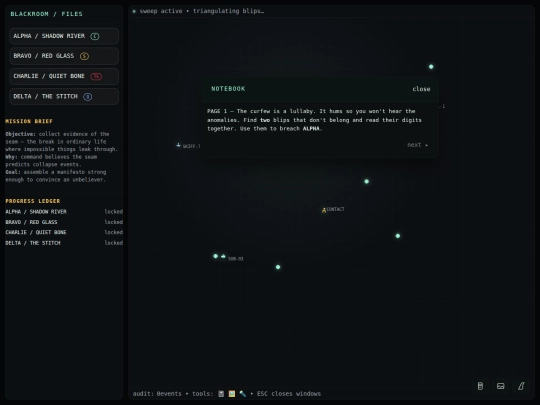Click the 'ESC closes windows' hint text
This screenshot has width=540, height=405.
tap(289, 394)
